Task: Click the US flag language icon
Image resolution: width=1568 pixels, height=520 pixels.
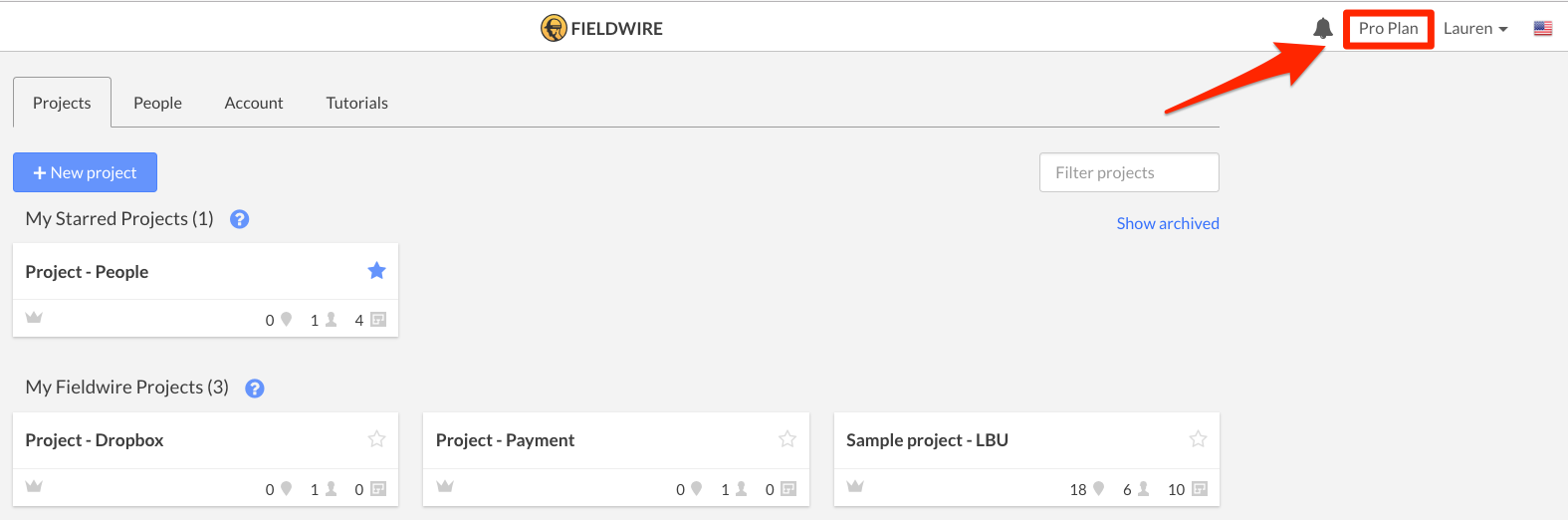Action: click(x=1543, y=29)
